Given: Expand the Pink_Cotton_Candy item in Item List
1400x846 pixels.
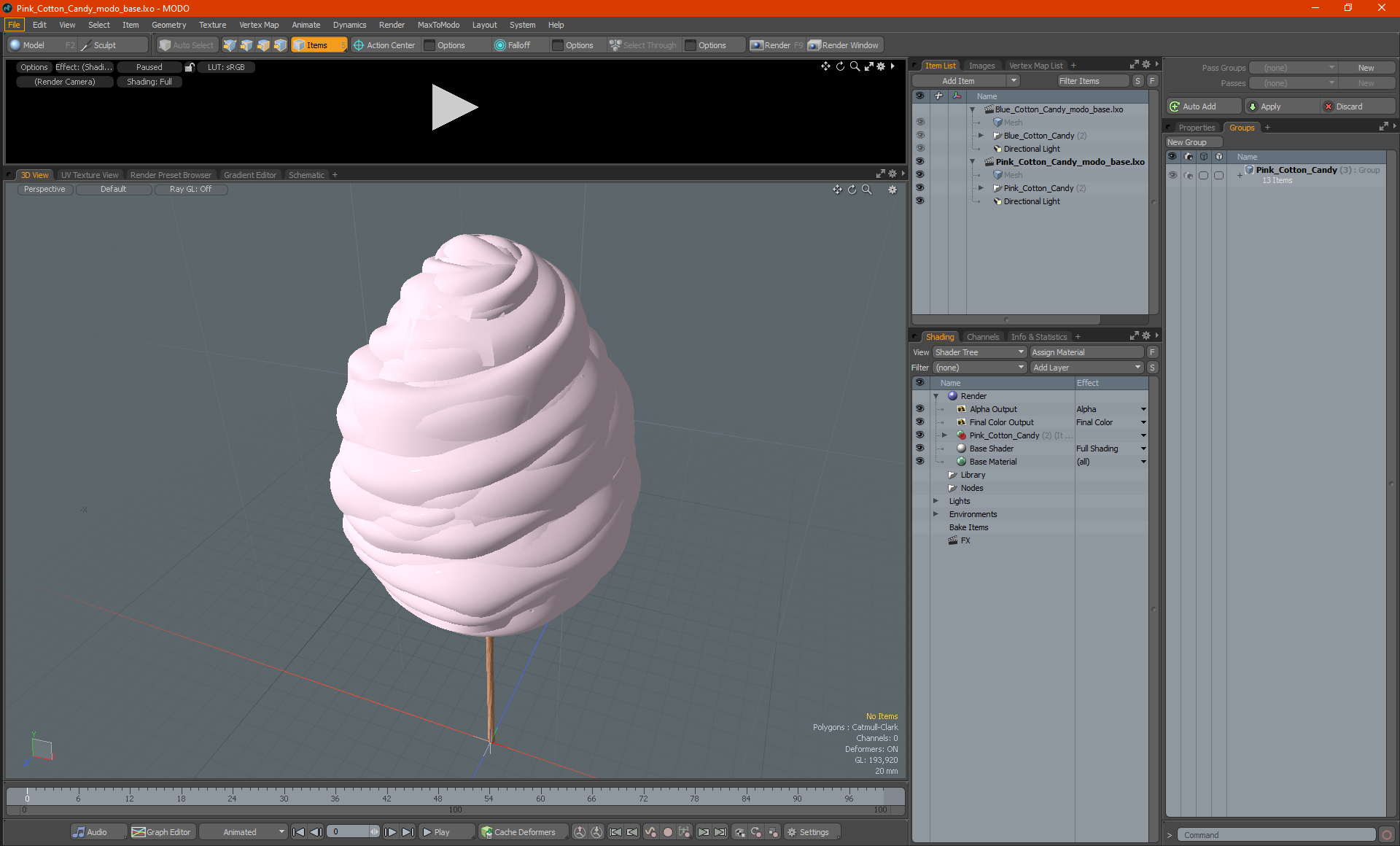Looking at the screenshot, I should click(x=981, y=188).
